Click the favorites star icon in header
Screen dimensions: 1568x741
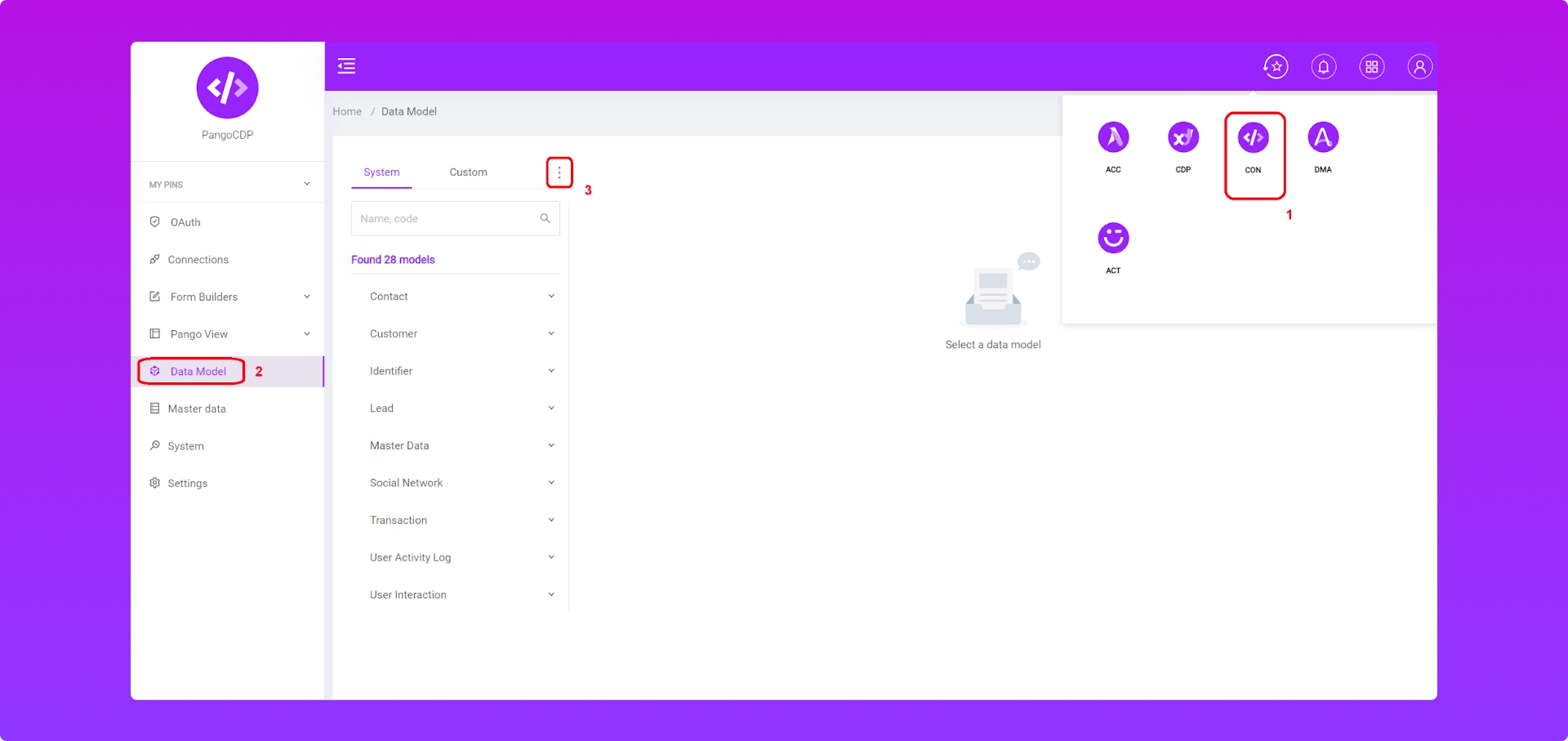[x=1276, y=67]
